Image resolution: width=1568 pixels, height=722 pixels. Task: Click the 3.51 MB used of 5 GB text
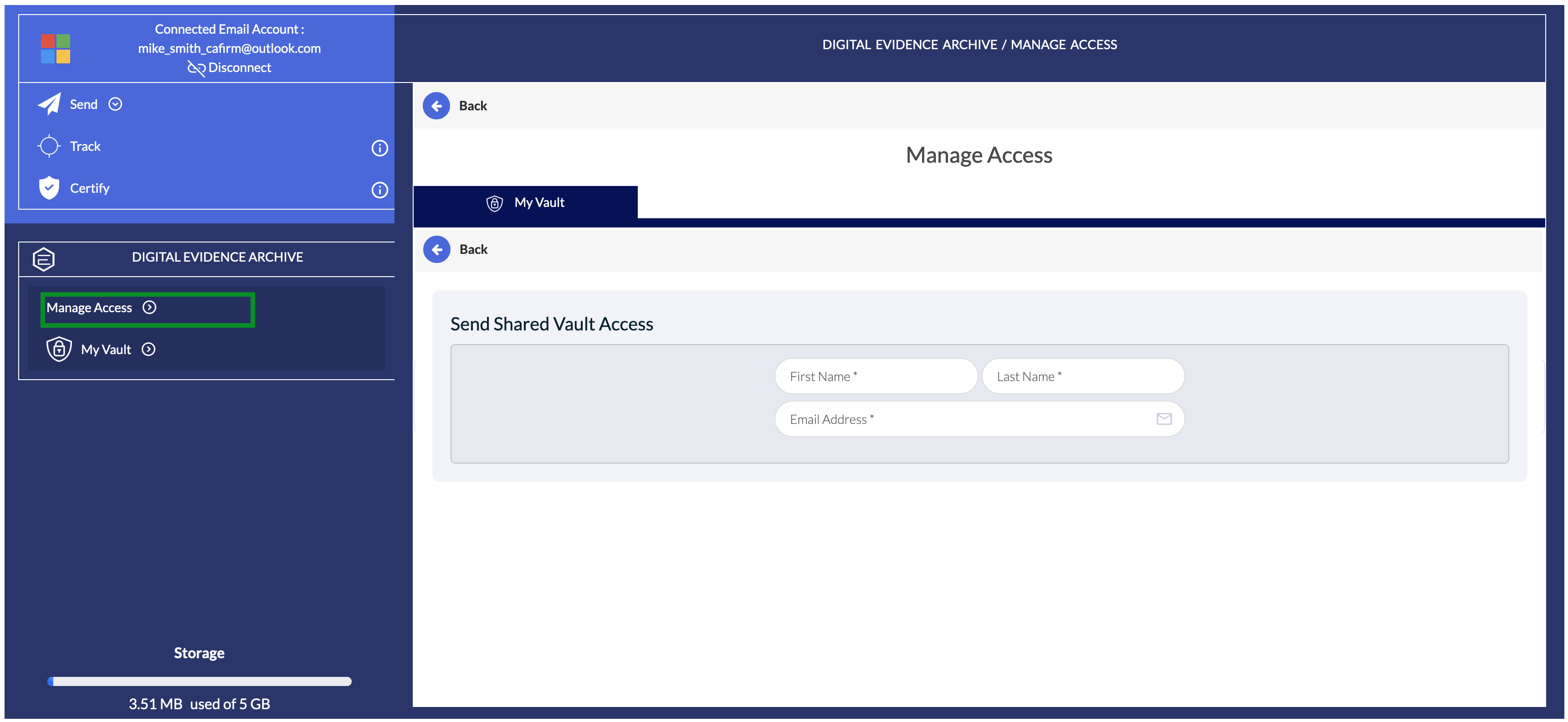pos(200,704)
